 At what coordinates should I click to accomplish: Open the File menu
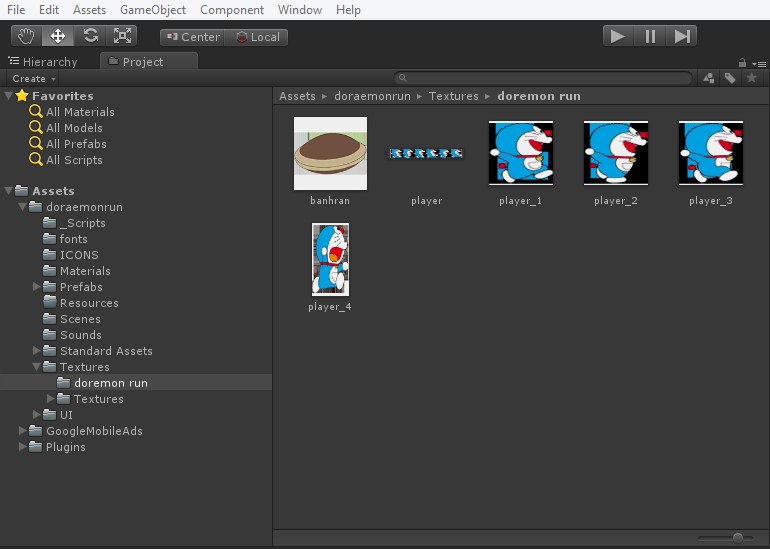pos(16,10)
